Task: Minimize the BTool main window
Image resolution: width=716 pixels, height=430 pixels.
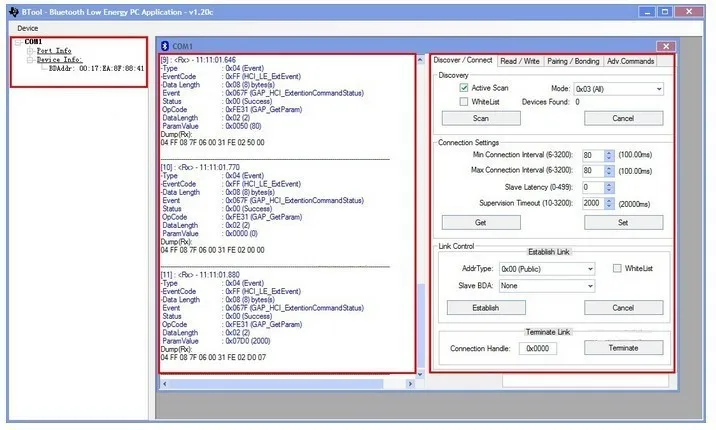Action: coord(647,12)
